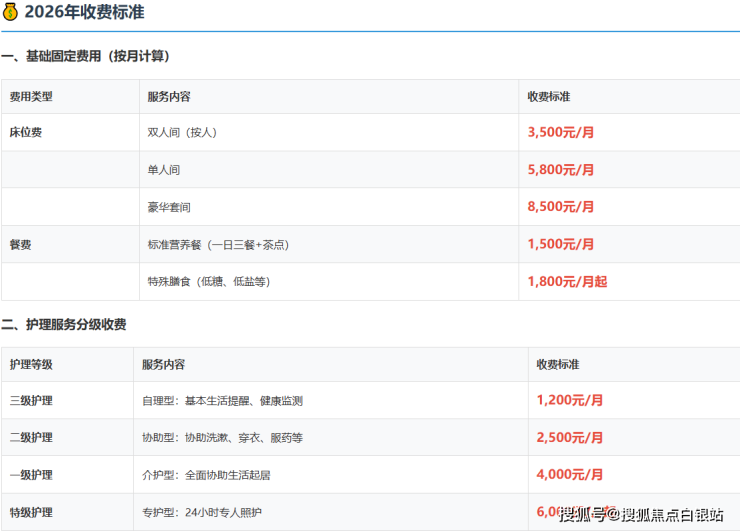Click the 2,500元/月 price for 二级护理
This screenshot has height=531, width=740.
pyautogui.click(x=569, y=437)
